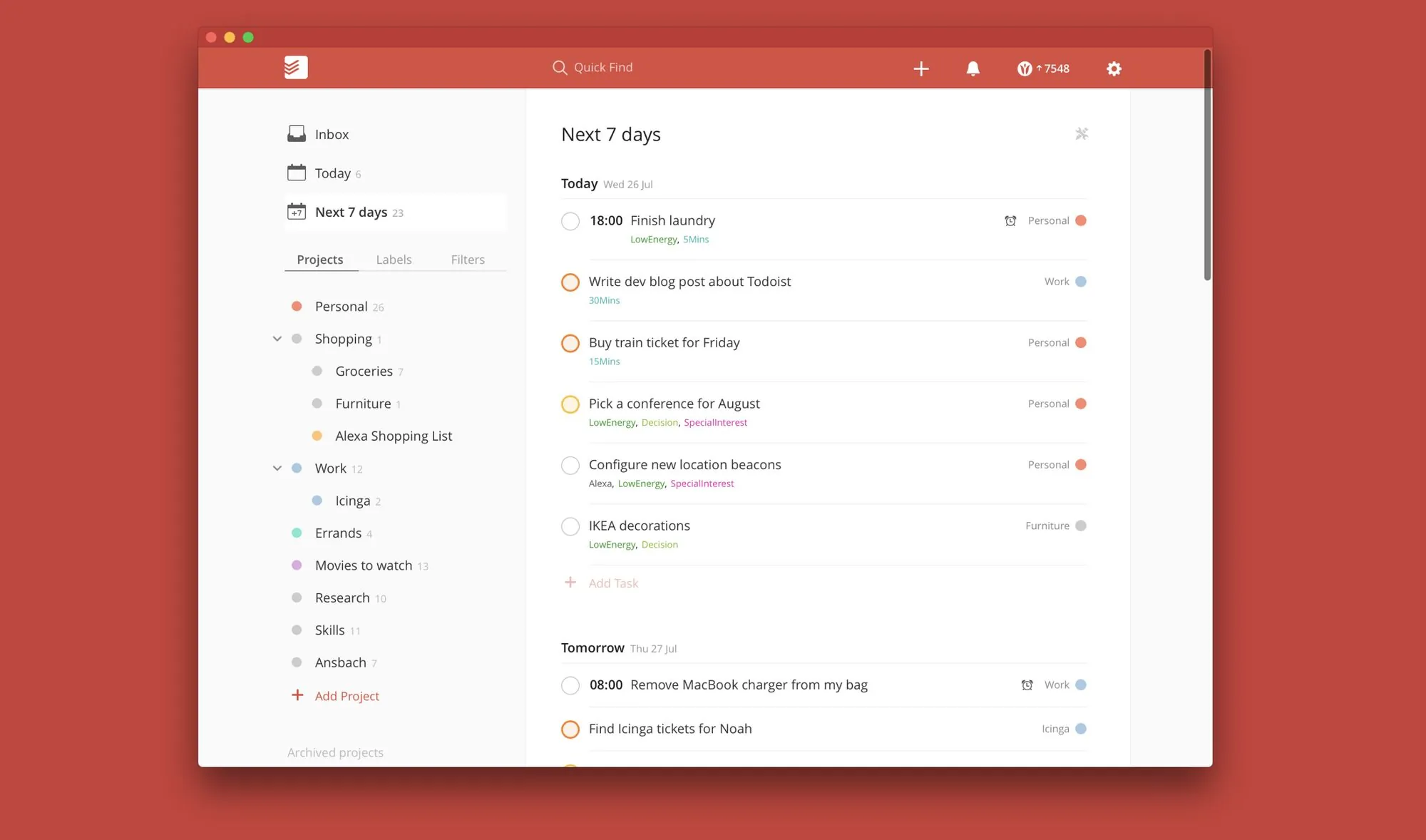
Task: Complete the Buy train ticket for Friday task
Action: 570,343
